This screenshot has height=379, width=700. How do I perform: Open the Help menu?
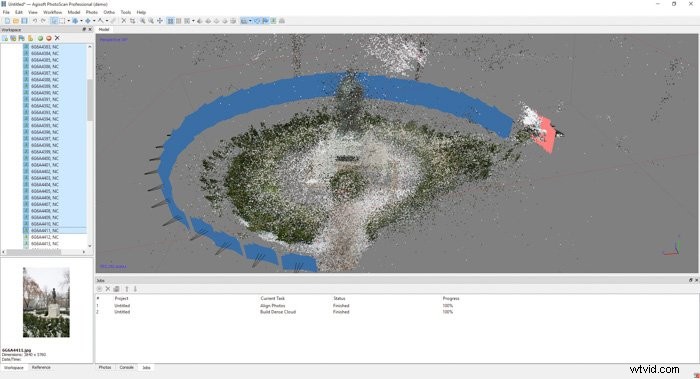(x=141, y=12)
